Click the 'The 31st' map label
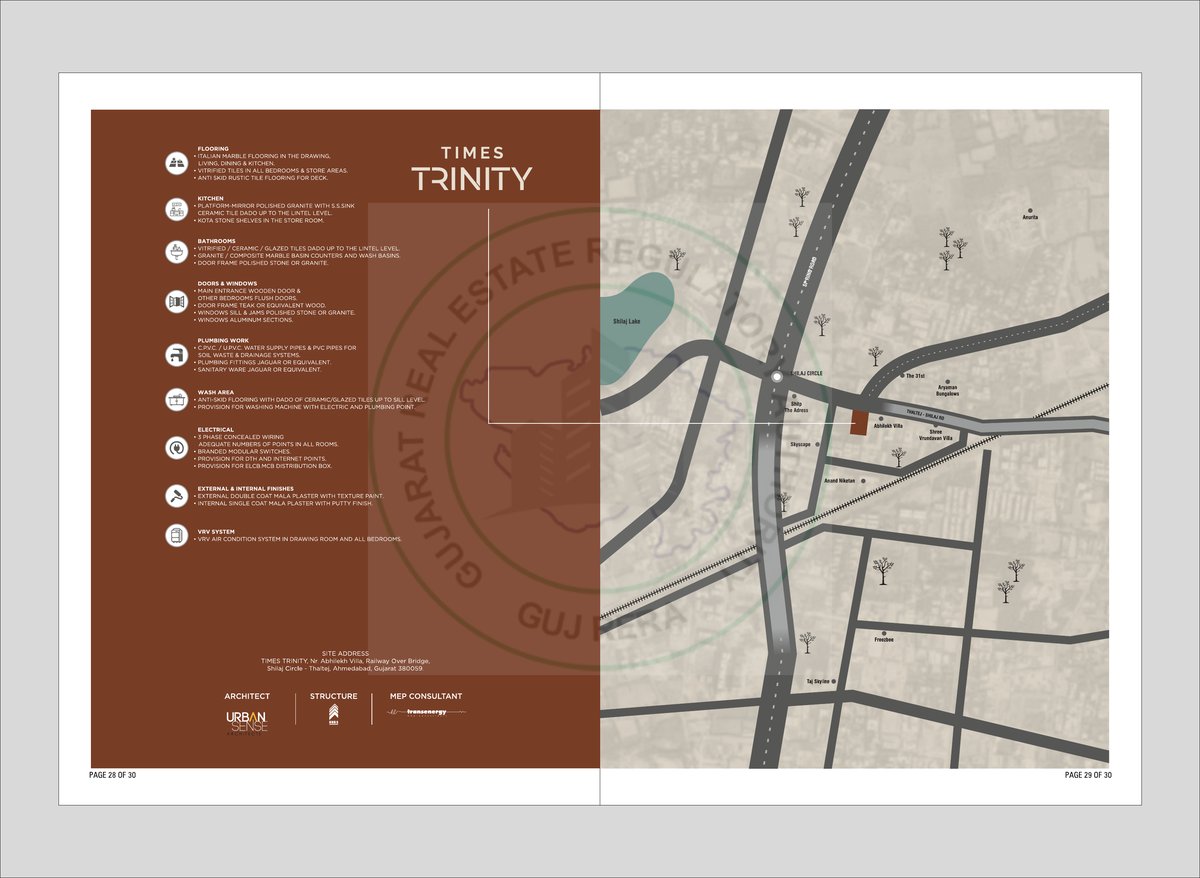1200x878 pixels. [x=916, y=376]
